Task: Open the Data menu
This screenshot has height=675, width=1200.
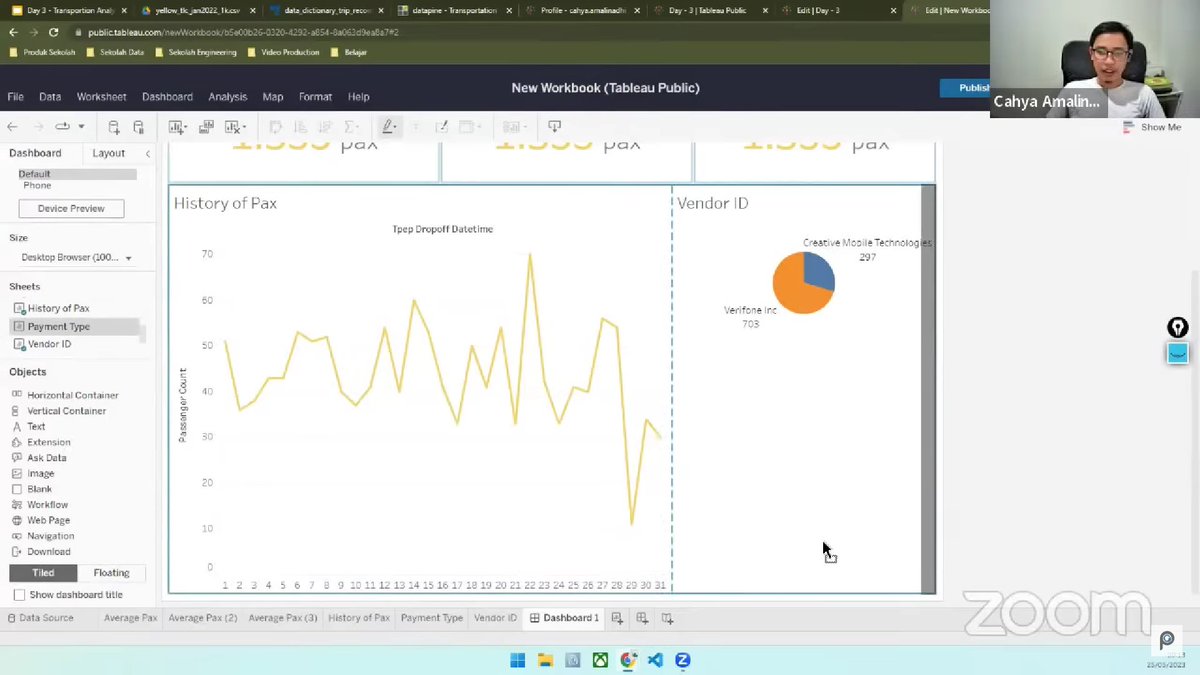Action: [x=50, y=97]
